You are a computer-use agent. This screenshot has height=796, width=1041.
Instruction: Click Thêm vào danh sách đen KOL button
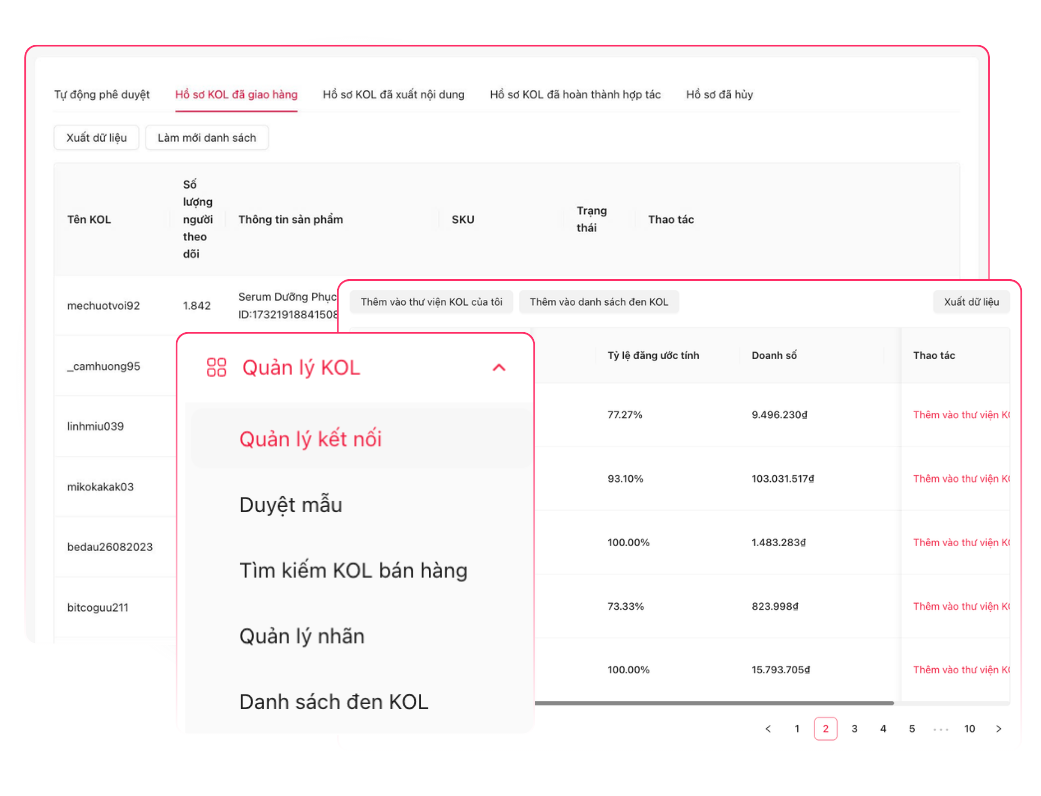pyautogui.click(x=599, y=302)
